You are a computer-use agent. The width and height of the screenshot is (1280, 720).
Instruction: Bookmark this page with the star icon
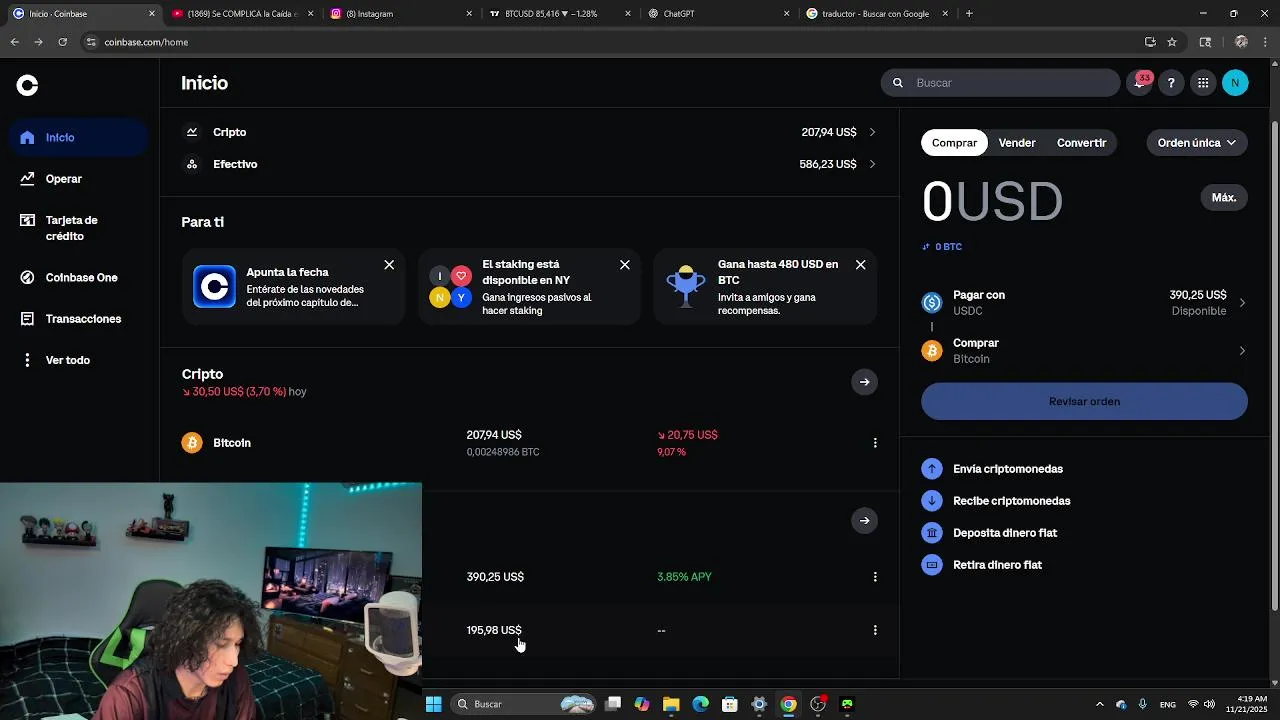coord(1172,42)
